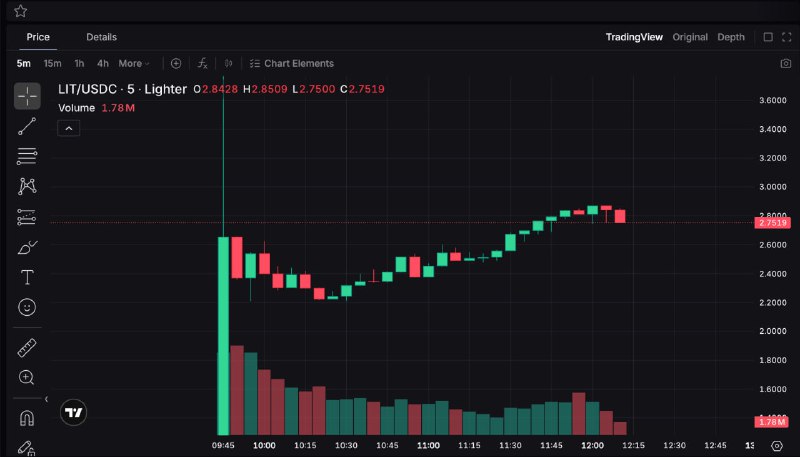800x457 pixels.
Task: Collapse the left drawing toolbar
Action: pos(45,398)
